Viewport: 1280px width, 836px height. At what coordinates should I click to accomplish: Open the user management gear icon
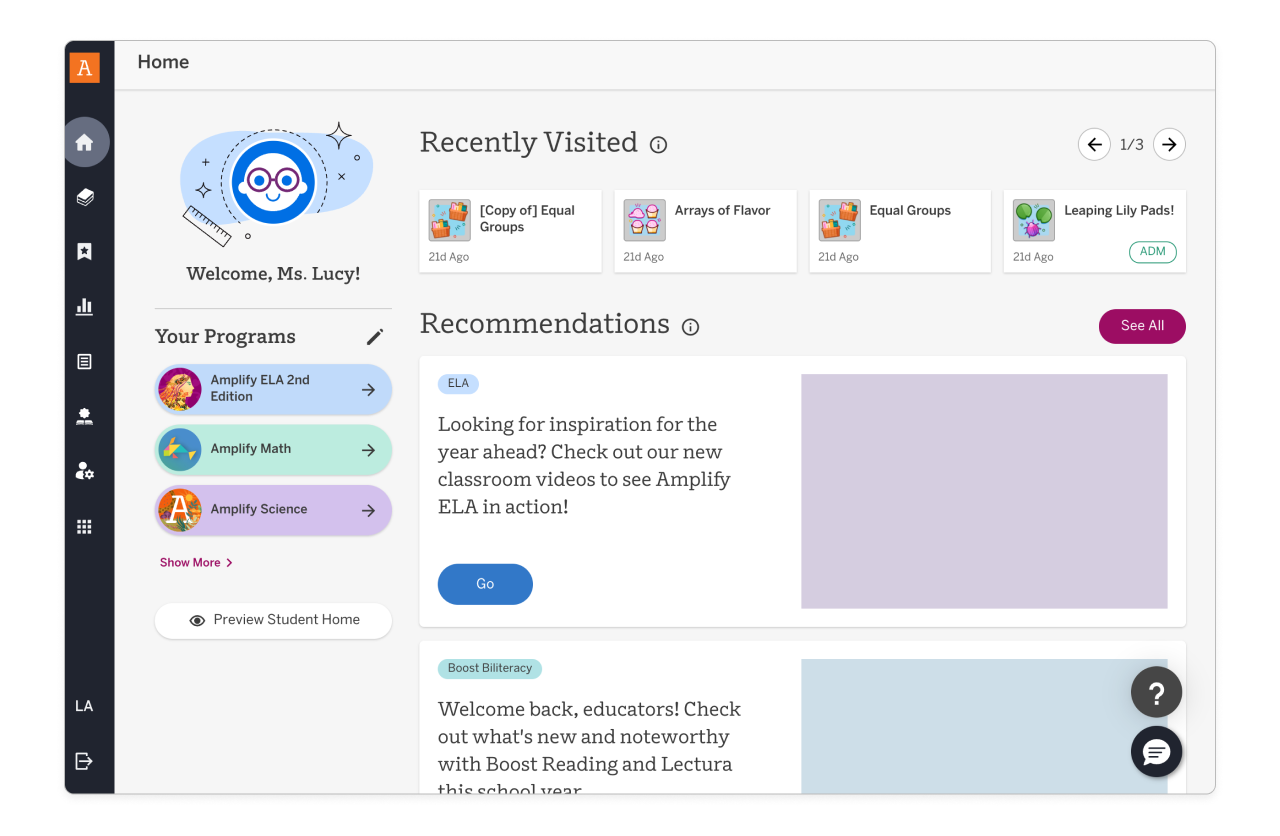(x=86, y=471)
